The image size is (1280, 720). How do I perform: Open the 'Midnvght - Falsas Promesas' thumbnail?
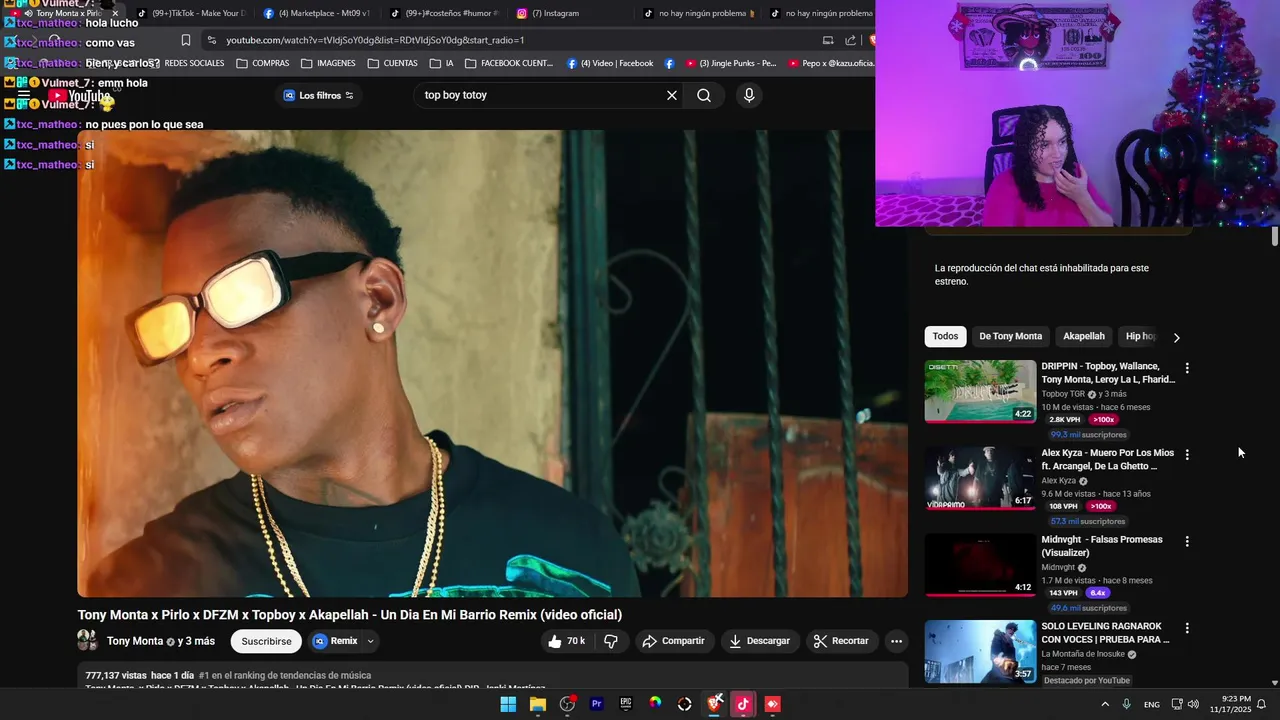(980, 565)
